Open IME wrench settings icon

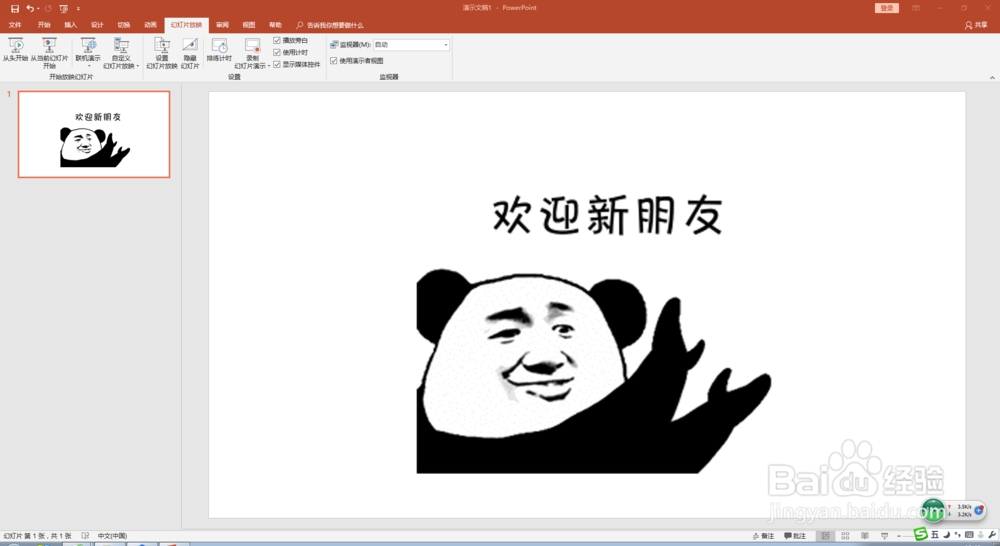[x=992, y=535]
